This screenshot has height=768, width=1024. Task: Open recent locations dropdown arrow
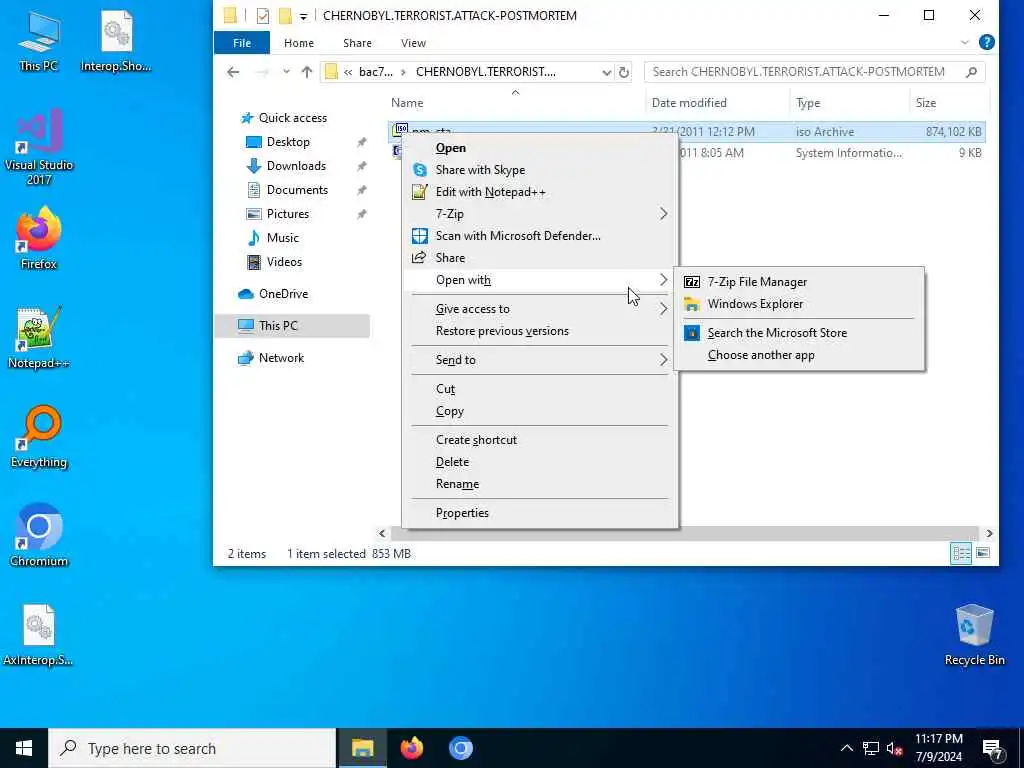point(286,72)
